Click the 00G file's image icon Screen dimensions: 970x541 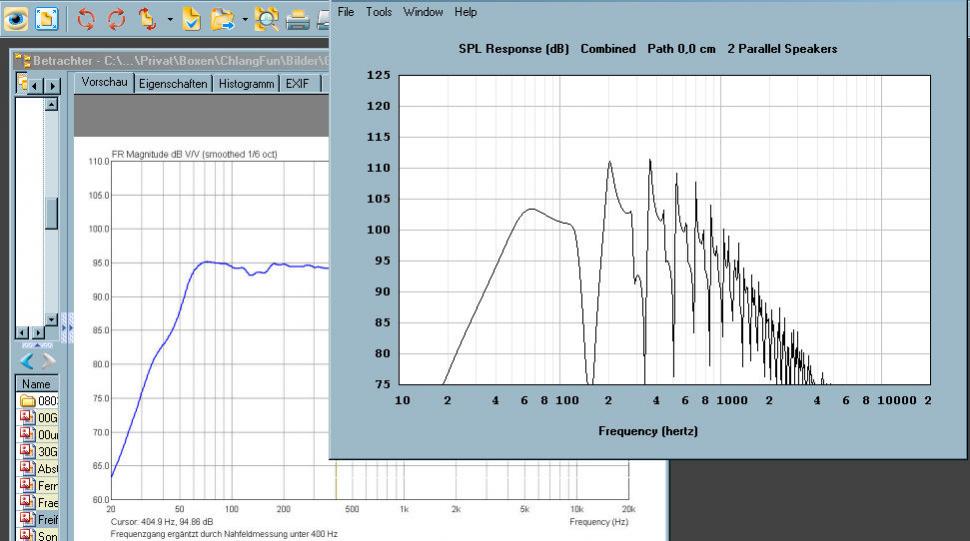(x=27, y=417)
